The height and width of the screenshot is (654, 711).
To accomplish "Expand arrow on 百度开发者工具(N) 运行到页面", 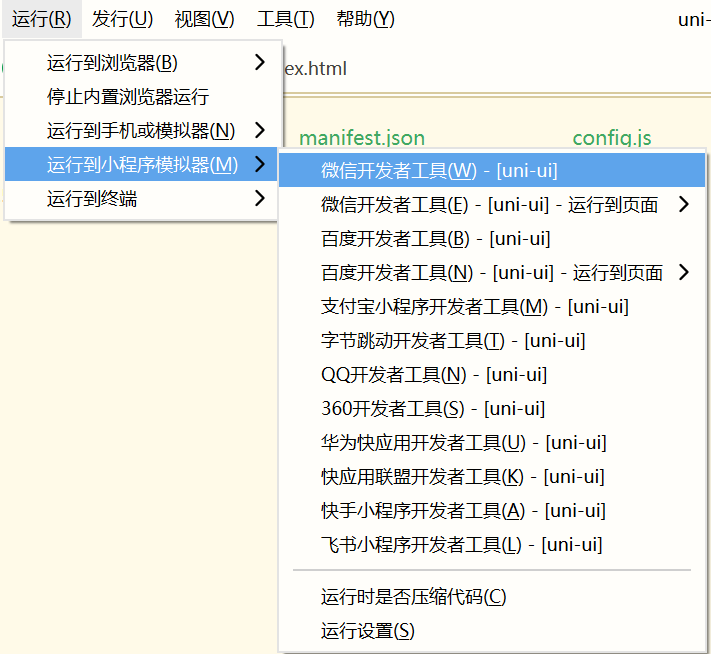I will point(684,273).
